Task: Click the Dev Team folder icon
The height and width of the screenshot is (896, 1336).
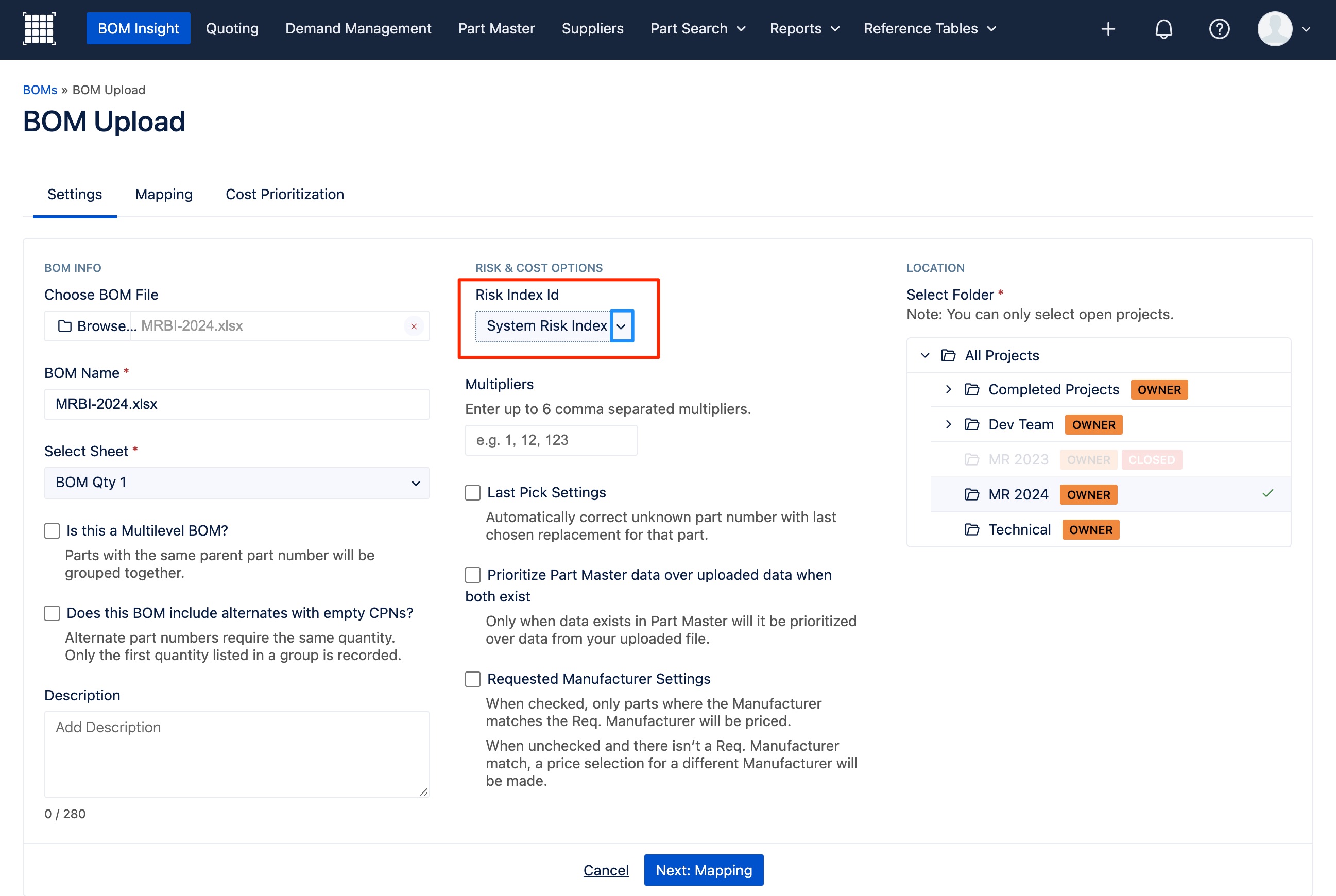Action: 972,425
